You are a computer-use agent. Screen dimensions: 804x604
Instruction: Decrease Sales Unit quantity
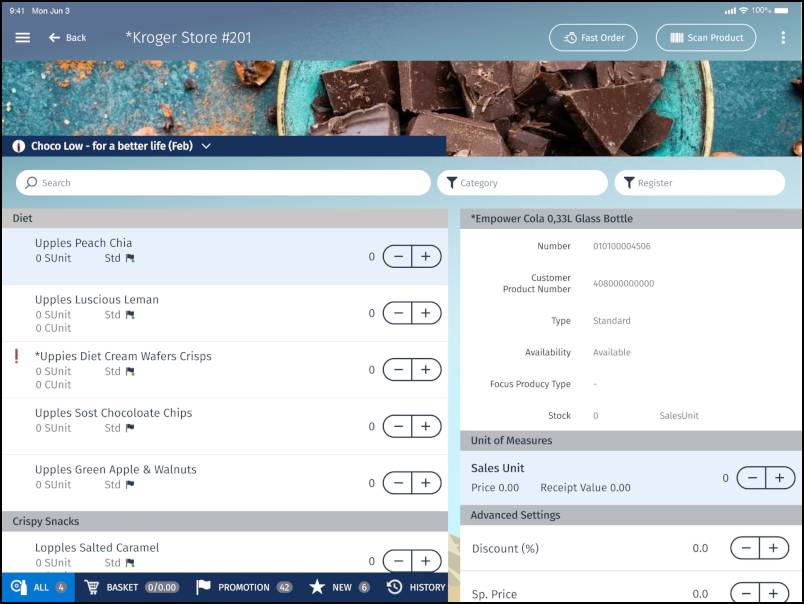coord(752,478)
